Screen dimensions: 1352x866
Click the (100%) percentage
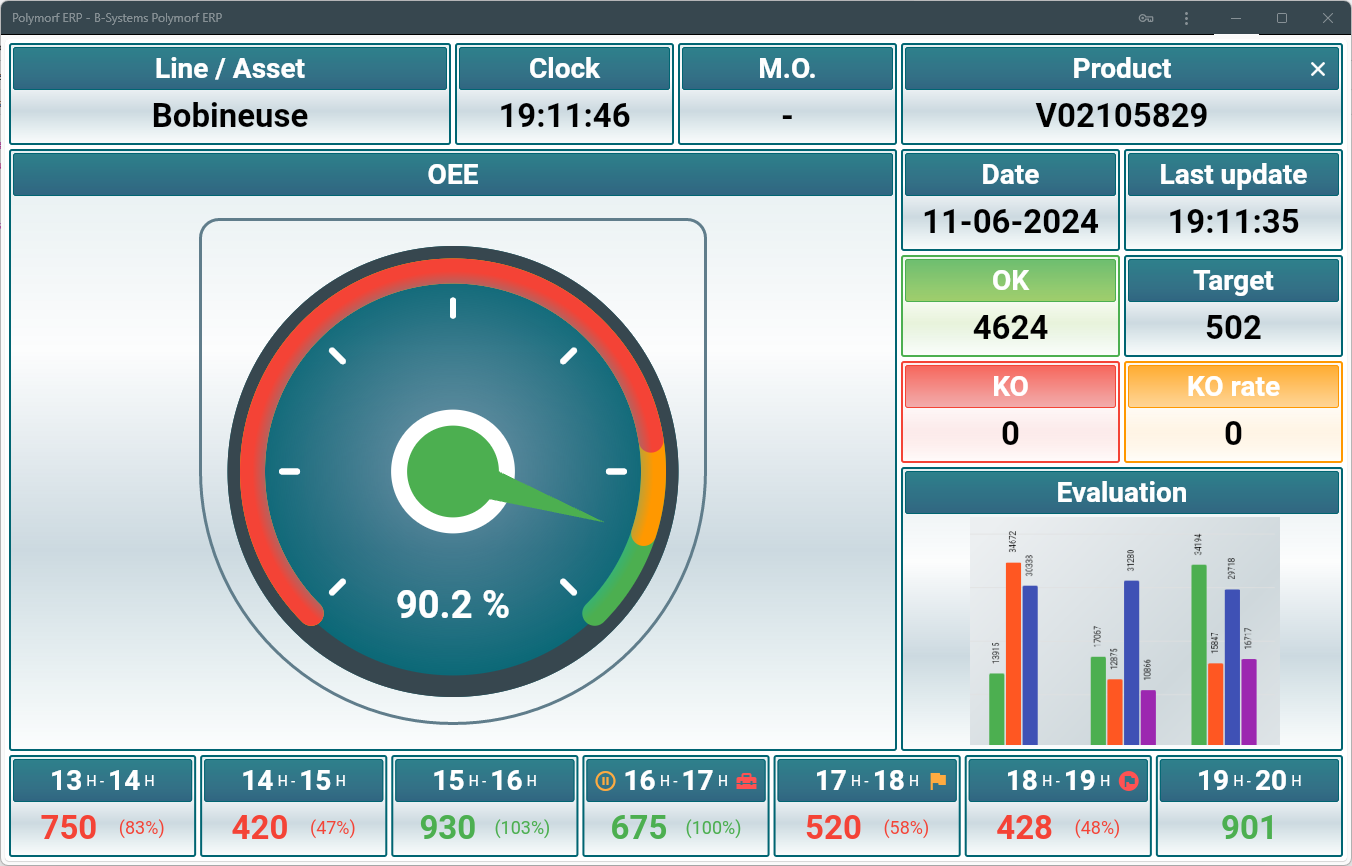tap(714, 828)
